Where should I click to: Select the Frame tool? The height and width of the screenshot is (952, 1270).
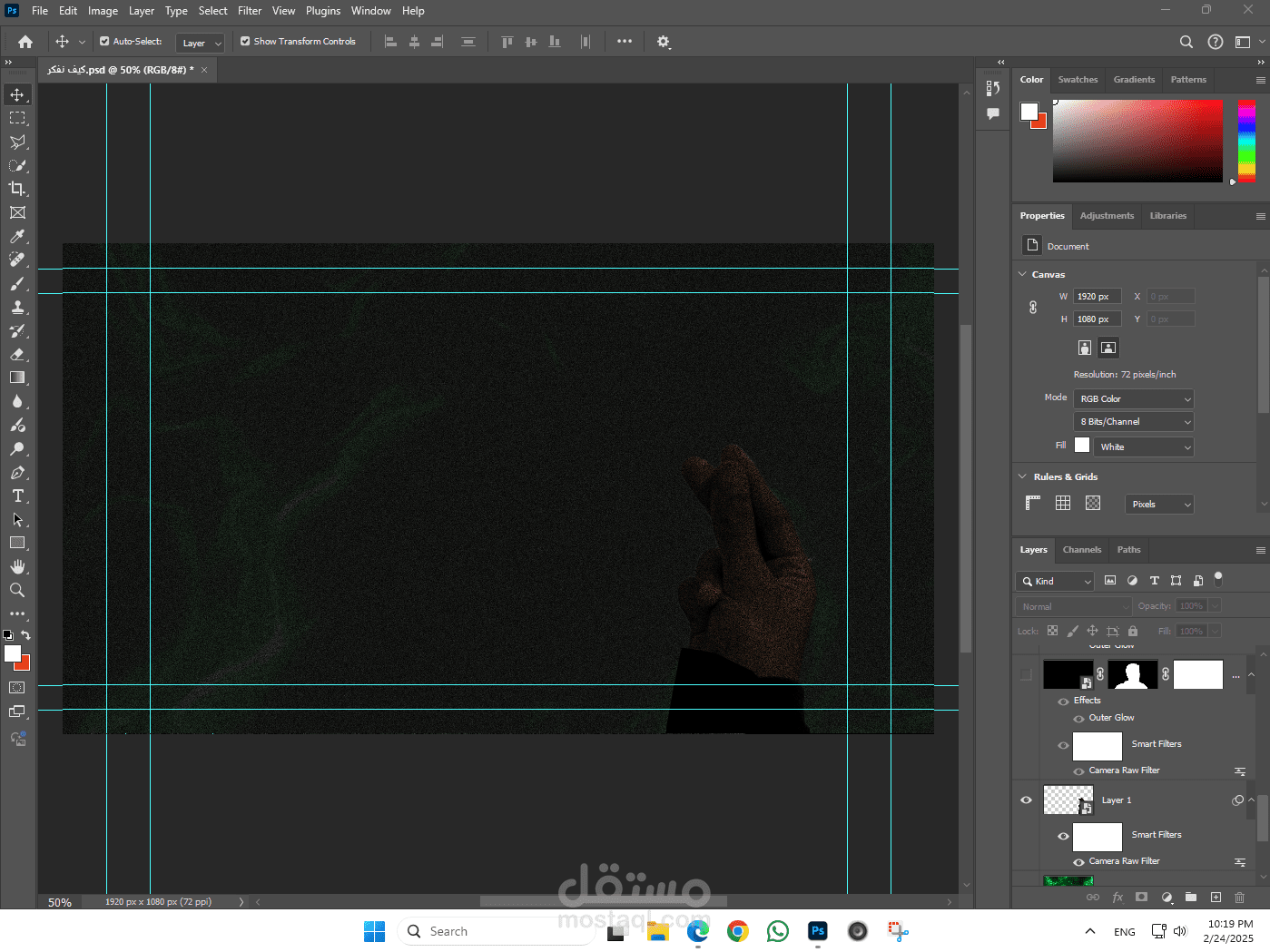pos(17,212)
